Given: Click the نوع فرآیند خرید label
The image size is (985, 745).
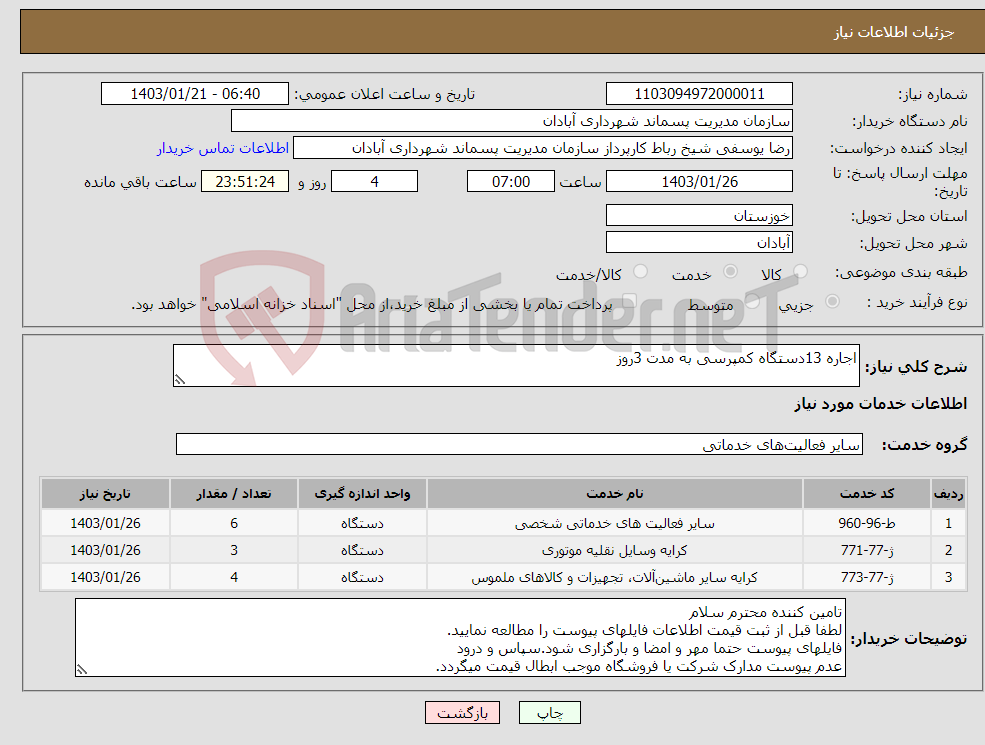Looking at the screenshot, I should pyautogui.click(x=917, y=302).
